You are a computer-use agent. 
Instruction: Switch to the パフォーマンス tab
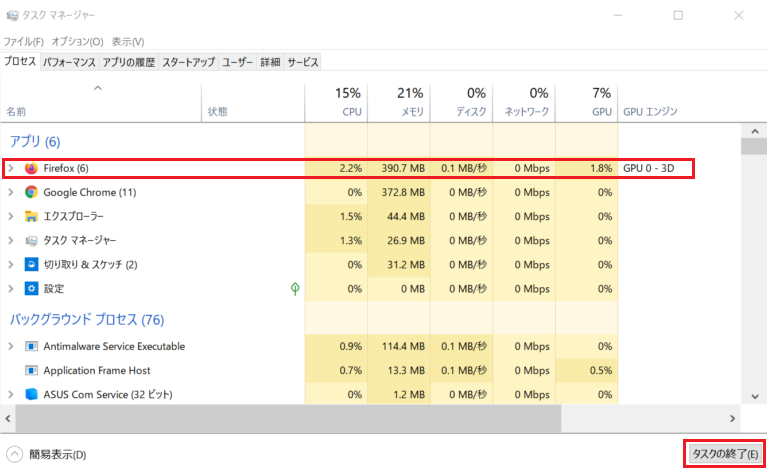click(69, 62)
